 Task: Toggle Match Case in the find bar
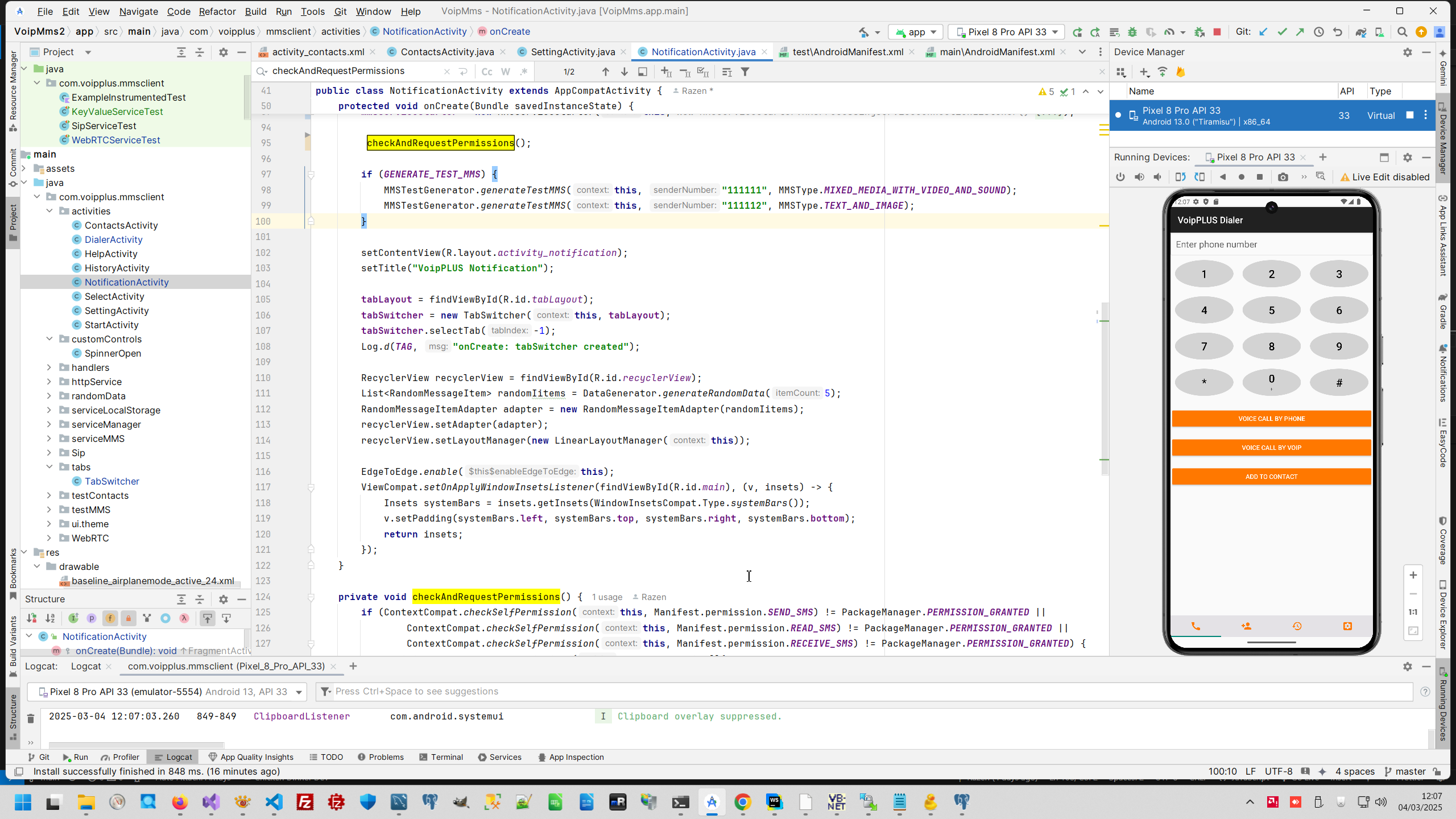coord(487,72)
